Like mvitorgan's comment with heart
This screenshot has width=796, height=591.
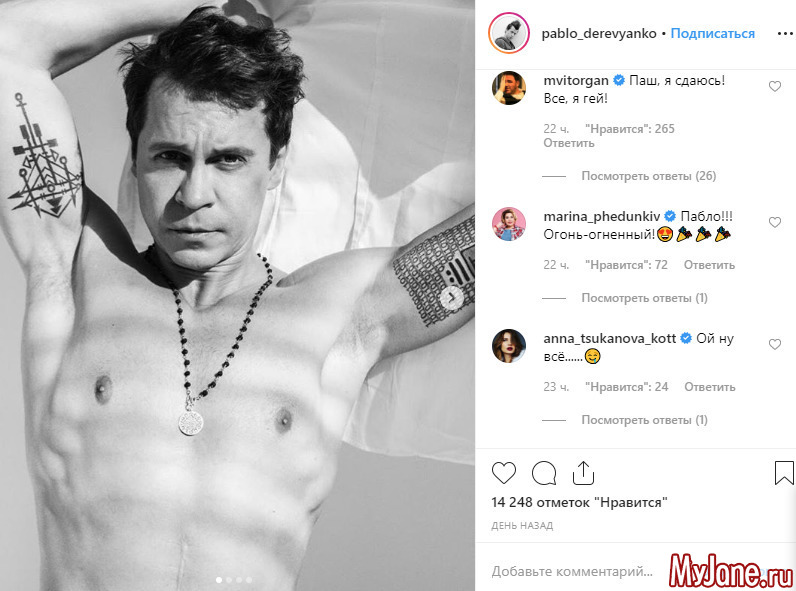tap(775, 86)
